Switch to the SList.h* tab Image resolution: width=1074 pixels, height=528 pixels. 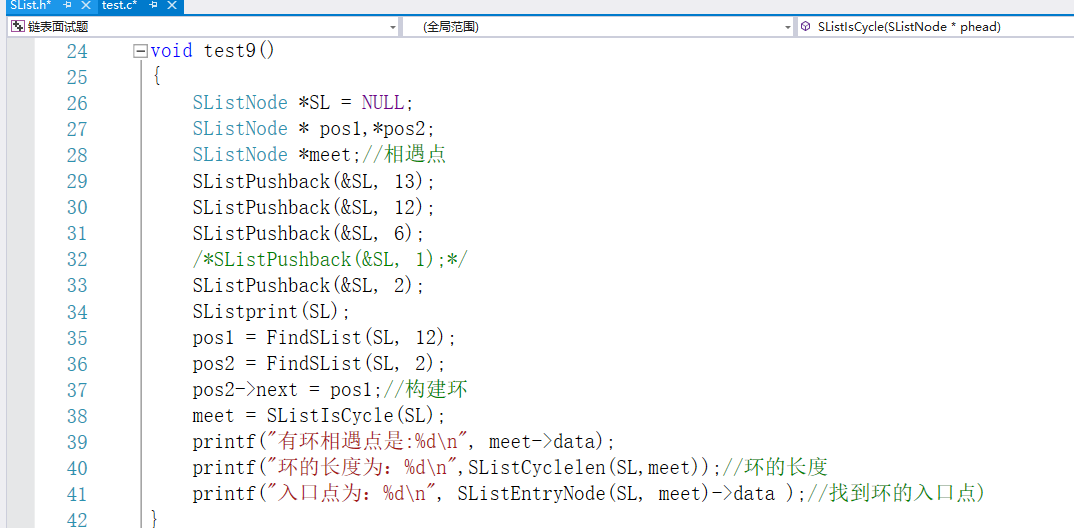coord(32,5)
